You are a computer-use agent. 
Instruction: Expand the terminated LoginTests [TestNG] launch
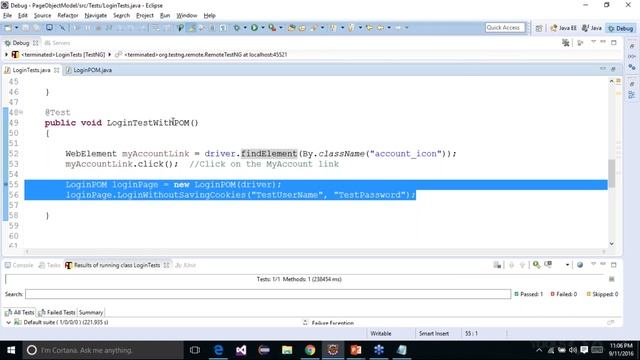point(6,54)
